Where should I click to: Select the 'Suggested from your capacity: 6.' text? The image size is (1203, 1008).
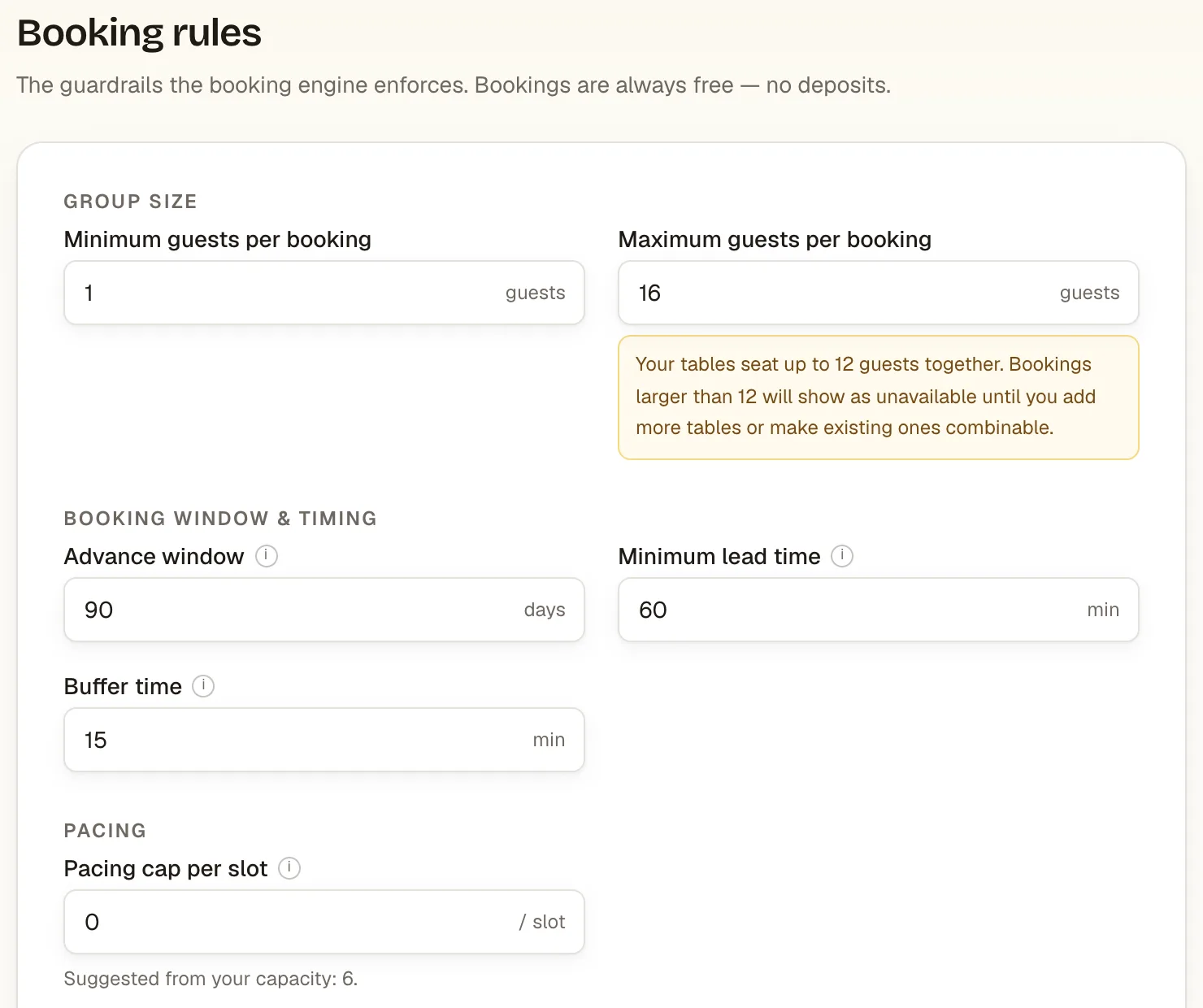211,979
